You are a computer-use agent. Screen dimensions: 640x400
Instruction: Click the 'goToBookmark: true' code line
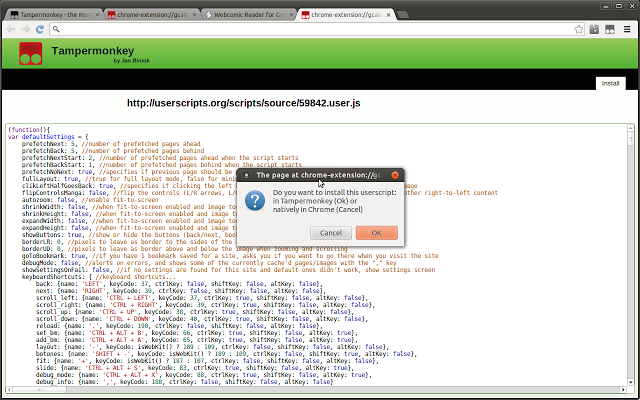coord(230,256)
